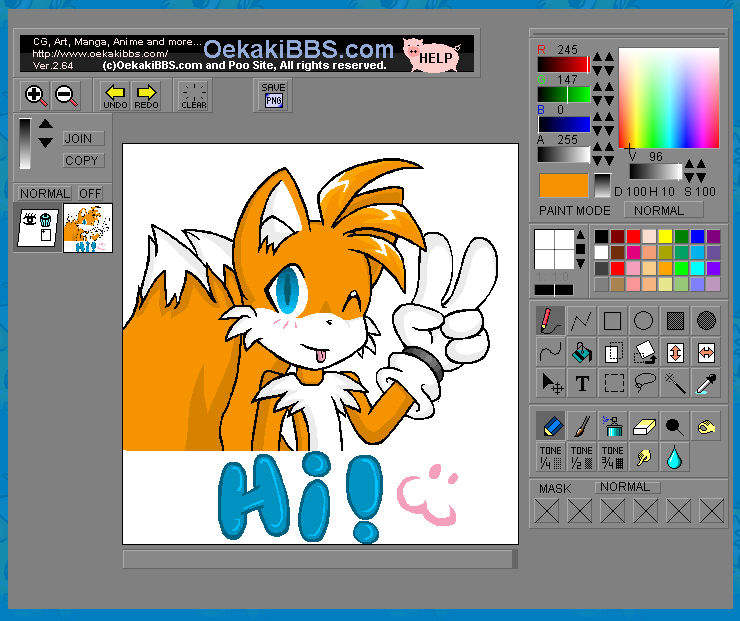This screenshot has width=740, height=621.
Task: Pick the pure blue palette swatch
Action: pos(698,236)
